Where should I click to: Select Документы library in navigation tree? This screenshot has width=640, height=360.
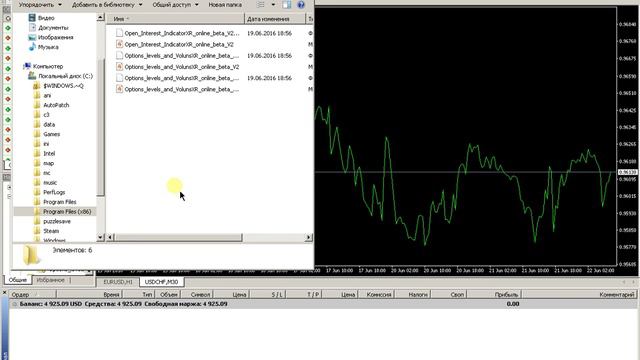53,28
